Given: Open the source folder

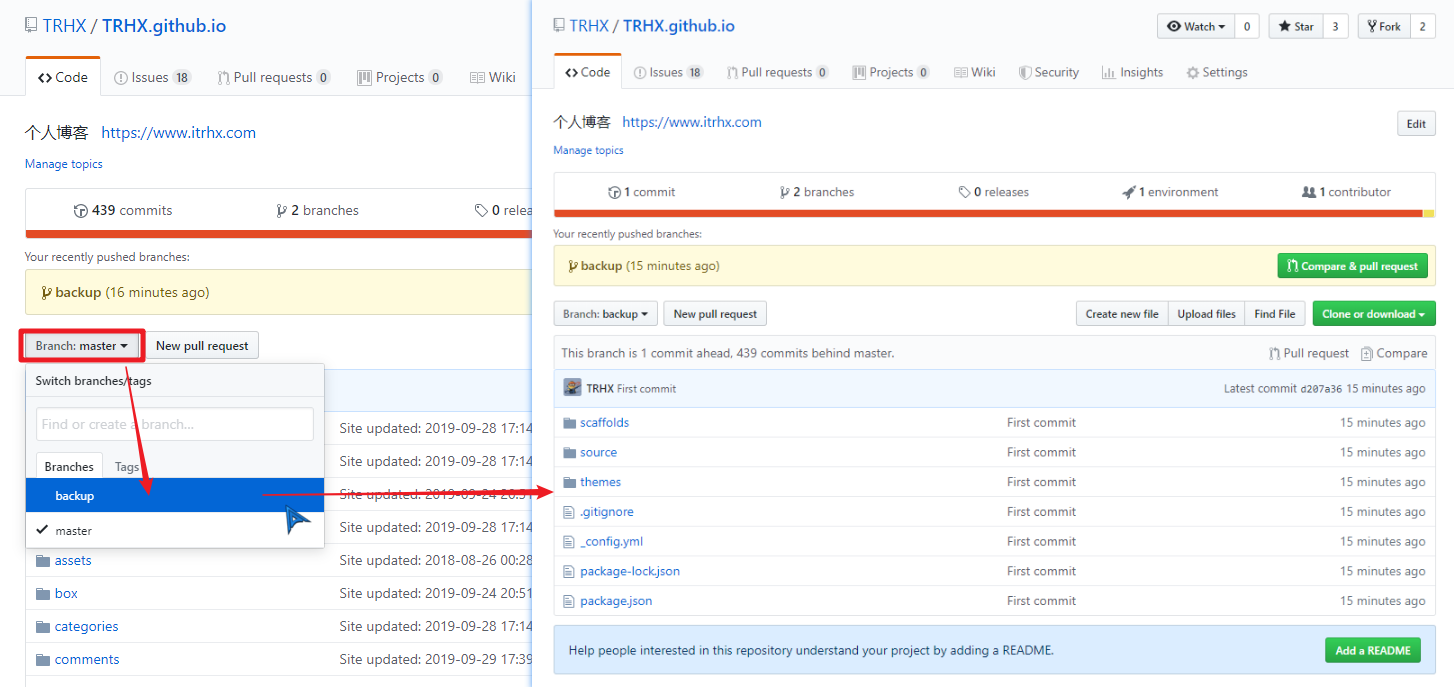Looking at the screenshot, I should 598,453.
